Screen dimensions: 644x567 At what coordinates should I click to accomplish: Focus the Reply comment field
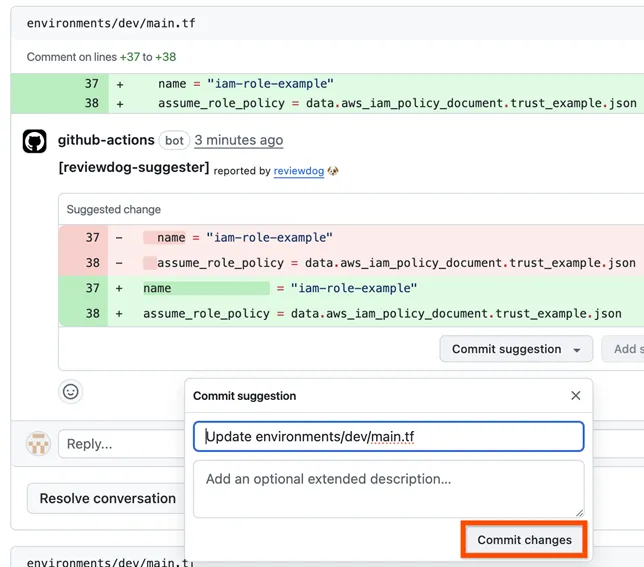pos(122,444)
